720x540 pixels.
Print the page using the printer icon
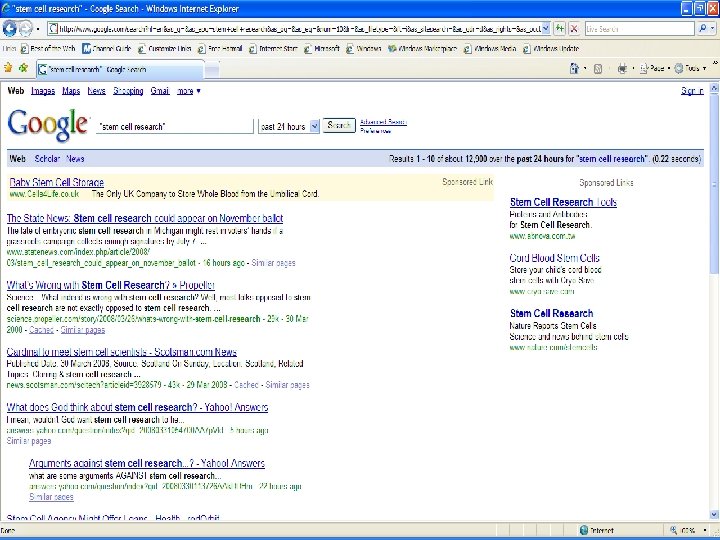[x=622, y=68]
